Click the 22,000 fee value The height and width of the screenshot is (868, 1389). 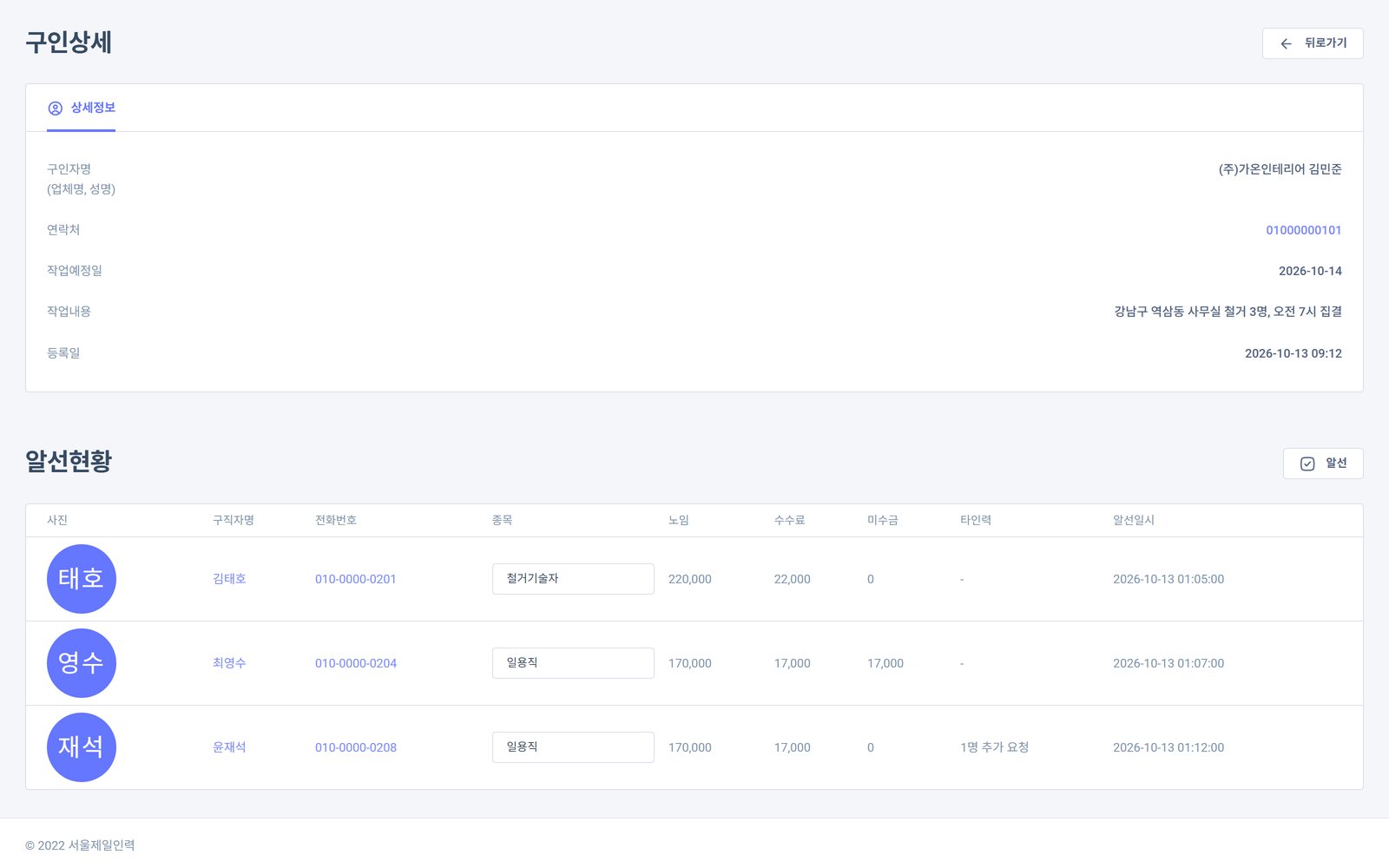[x=793, y=579]
